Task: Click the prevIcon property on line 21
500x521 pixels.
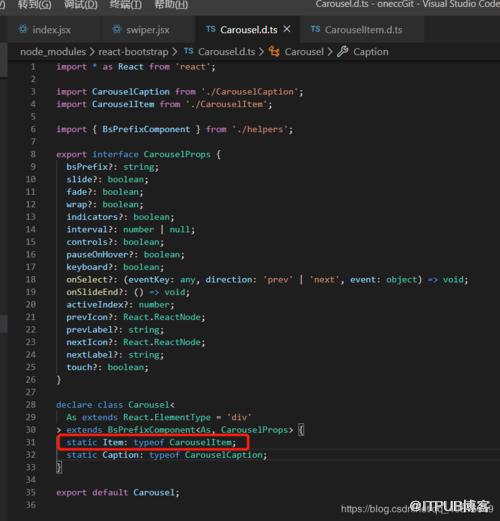Action: pos(87,317)
